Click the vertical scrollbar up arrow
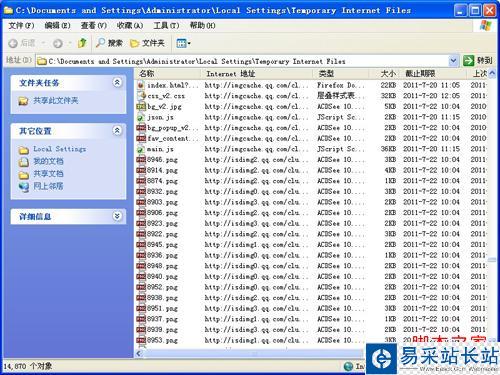500x375 pixels. [x=492, y=73]
